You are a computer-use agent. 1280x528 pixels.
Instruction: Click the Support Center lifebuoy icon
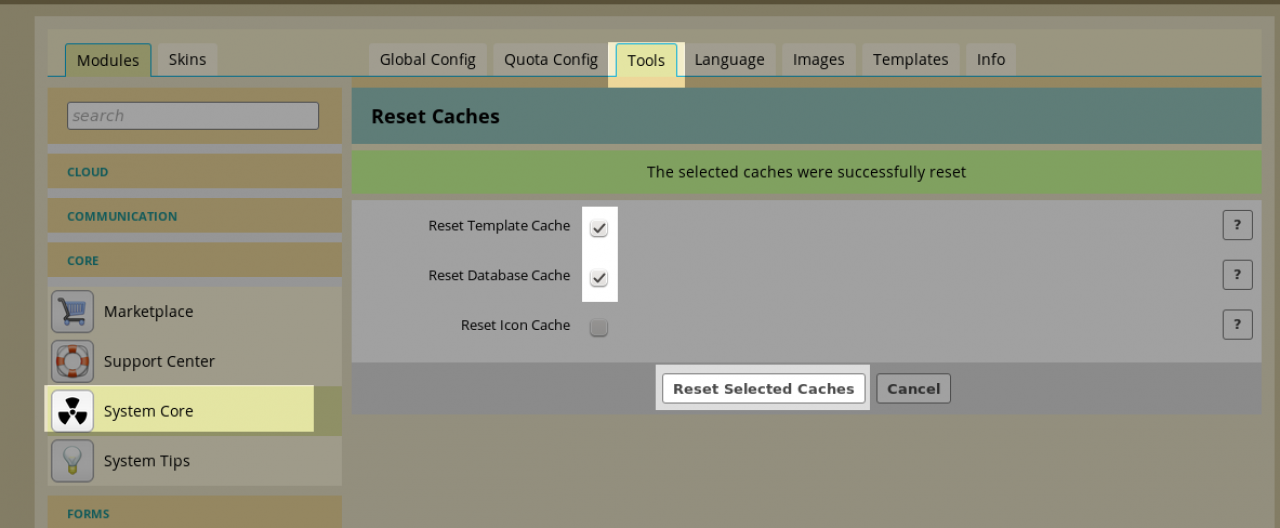click(72, 361)
